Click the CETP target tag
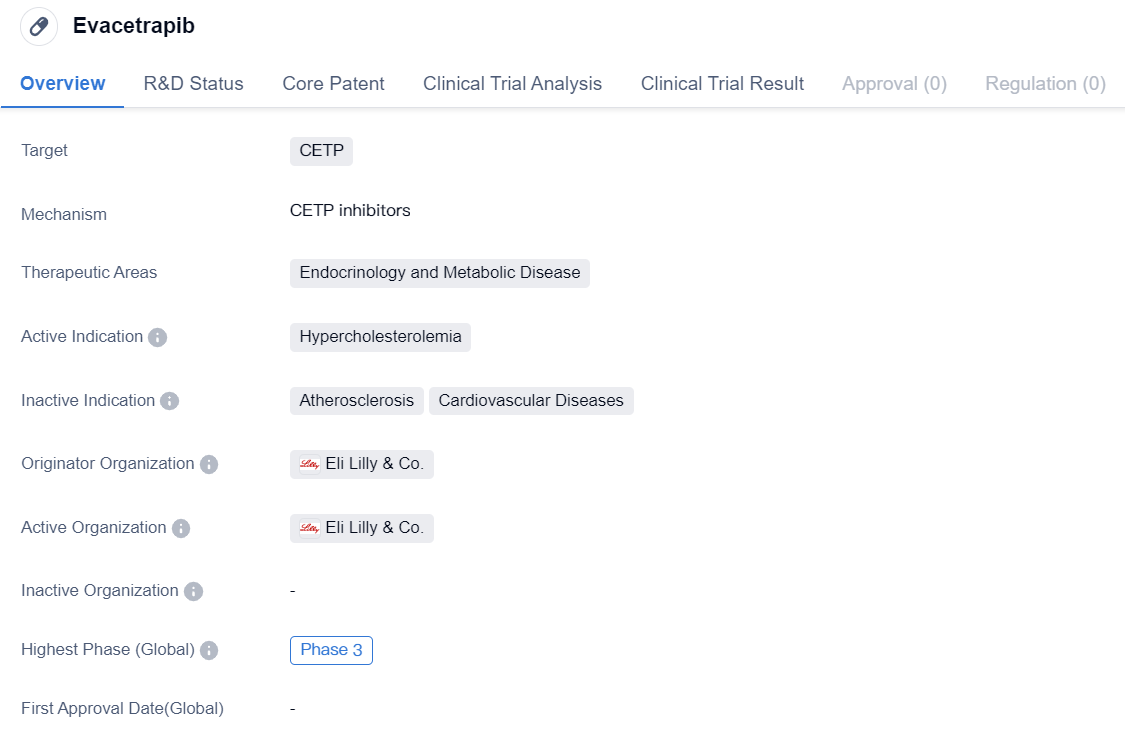The image size is (1125, 738). pos(321,151)
